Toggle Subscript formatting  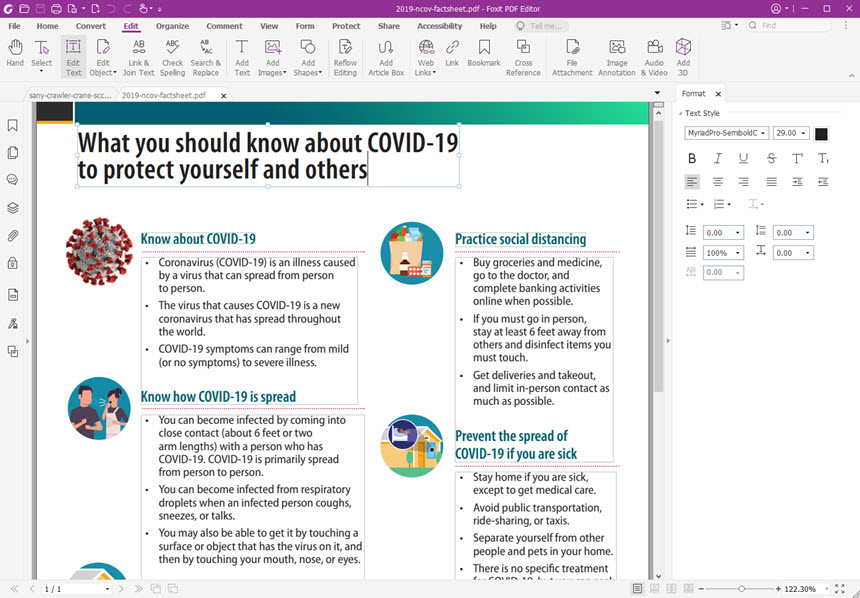[x=823, y=158]
